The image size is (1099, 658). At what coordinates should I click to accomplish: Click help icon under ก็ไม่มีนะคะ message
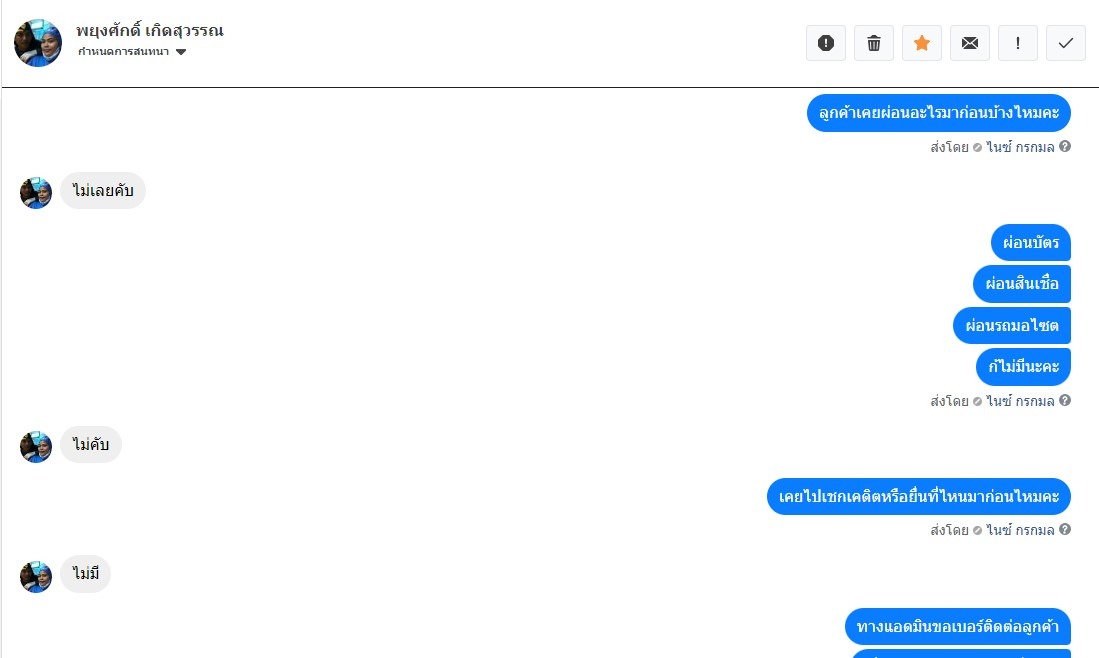(x=1065, y=400)
